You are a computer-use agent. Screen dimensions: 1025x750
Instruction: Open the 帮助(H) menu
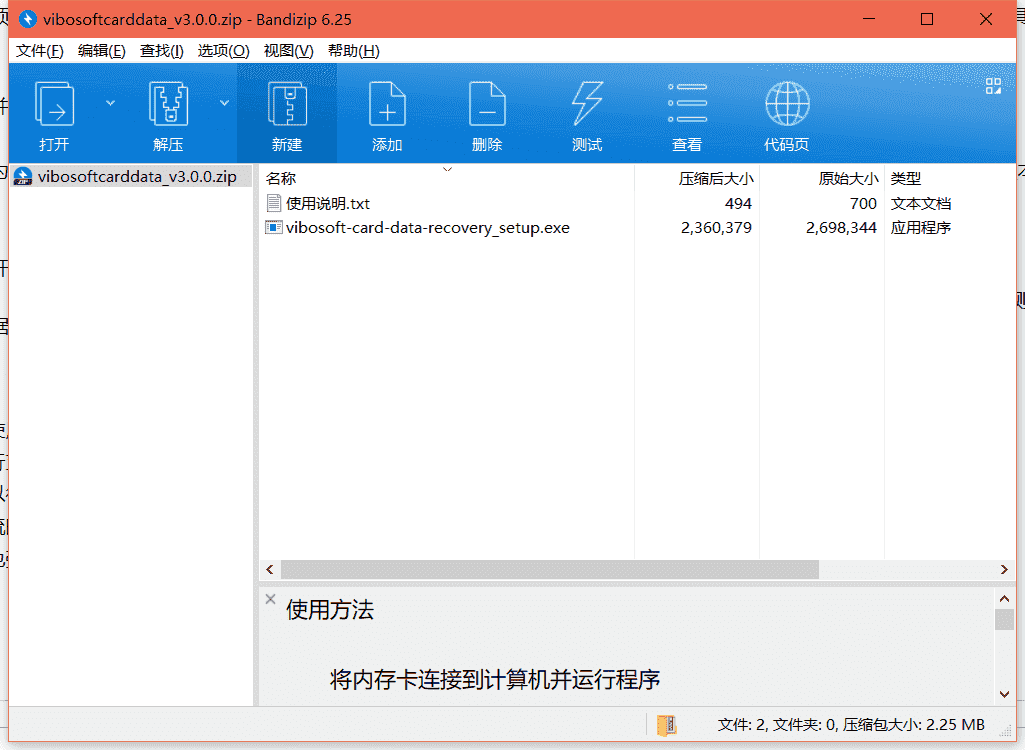click(x=354, y=51)
